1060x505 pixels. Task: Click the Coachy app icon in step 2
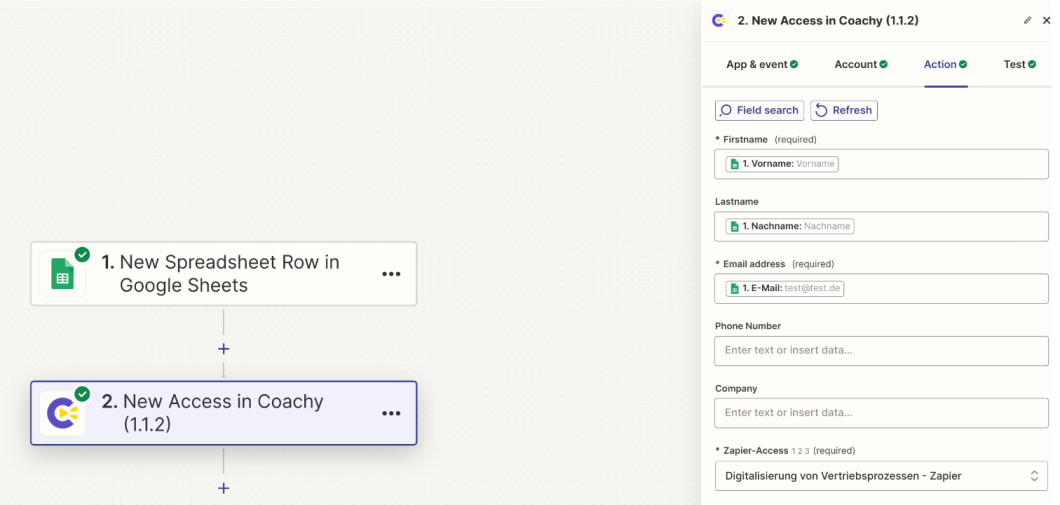pos(63,413)
